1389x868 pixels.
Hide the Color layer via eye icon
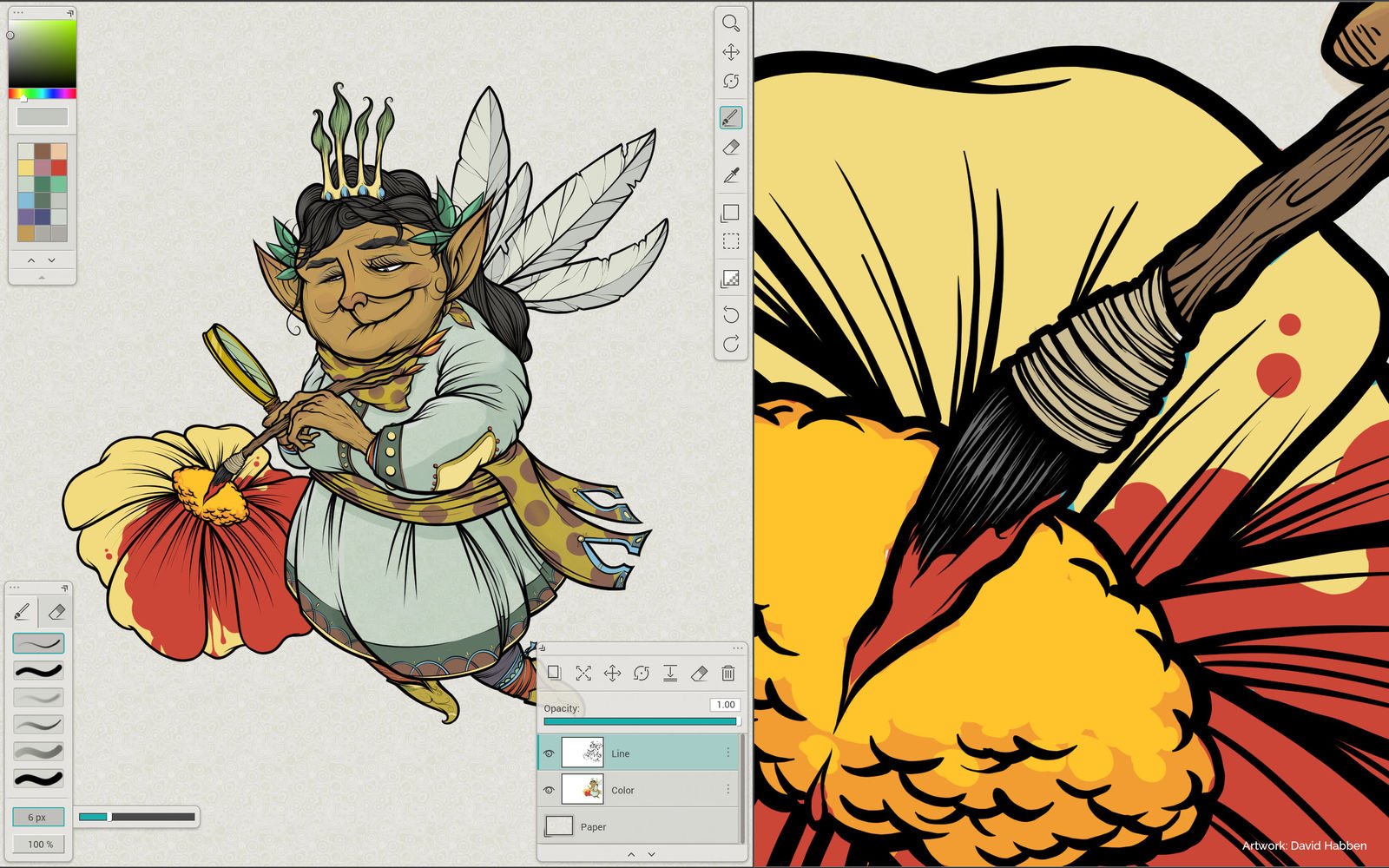[549, 790]
